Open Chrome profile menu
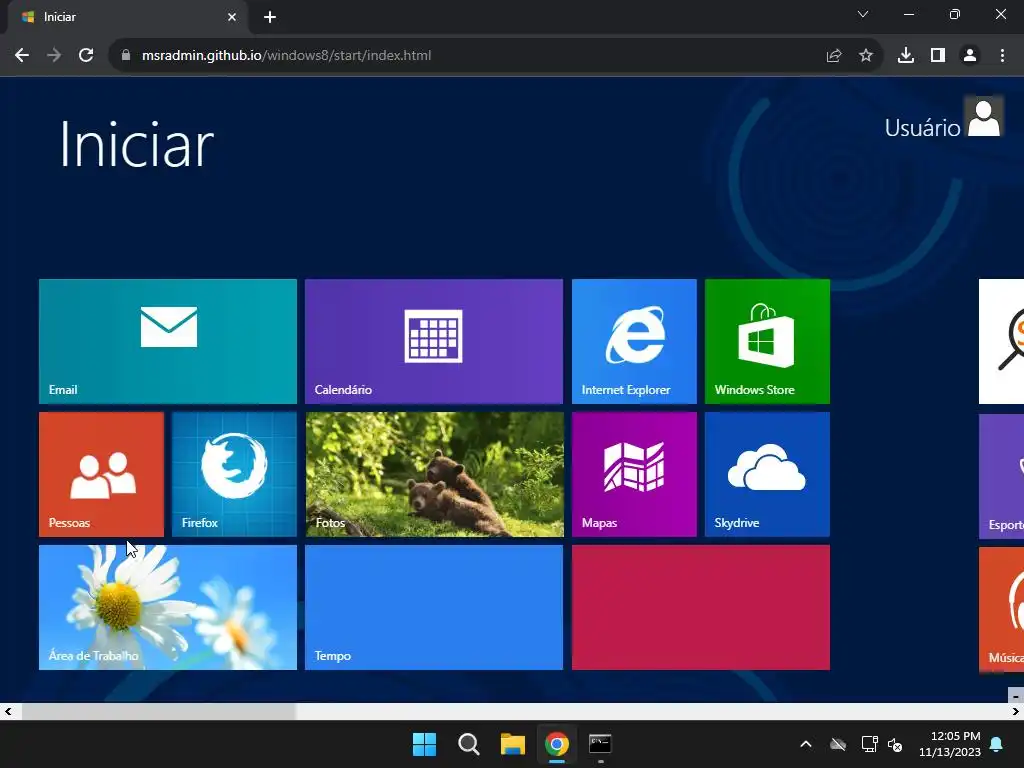The image size is (1024, 768). (x=970, y=56)
